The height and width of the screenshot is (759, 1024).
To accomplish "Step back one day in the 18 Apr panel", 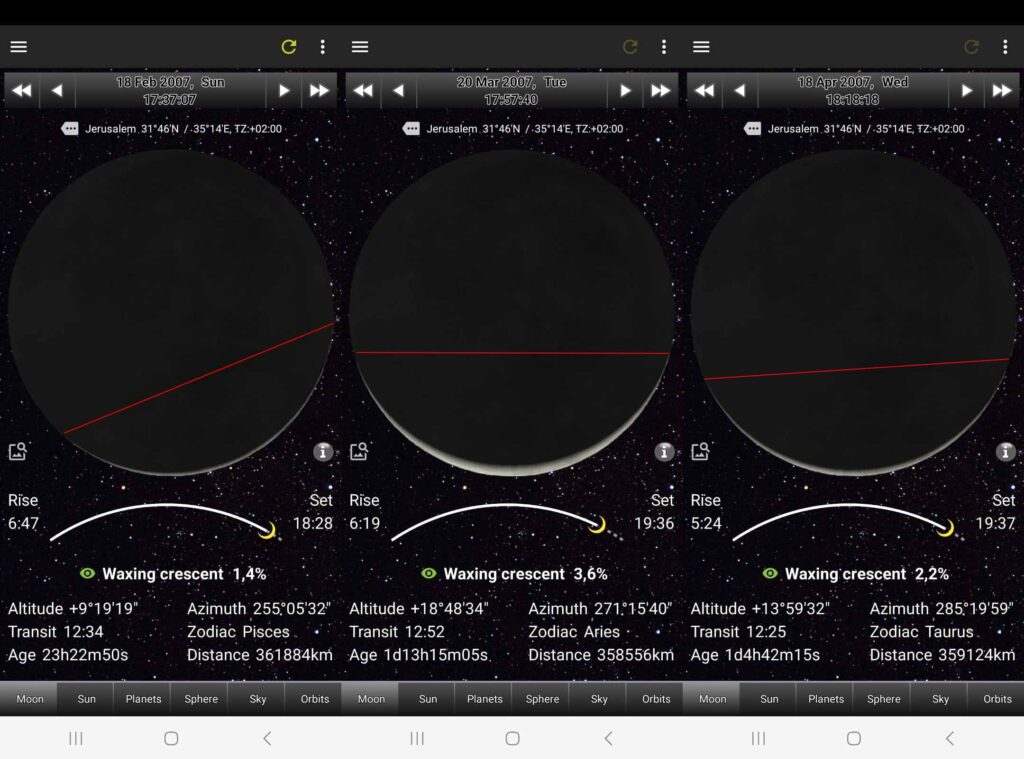I will coord(739,91).
